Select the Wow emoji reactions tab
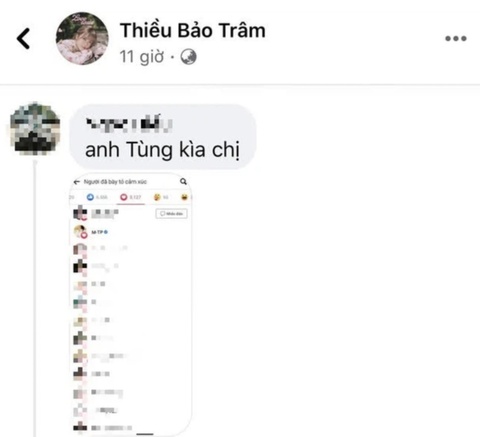 pyautogui.click(x=161, y=197)
